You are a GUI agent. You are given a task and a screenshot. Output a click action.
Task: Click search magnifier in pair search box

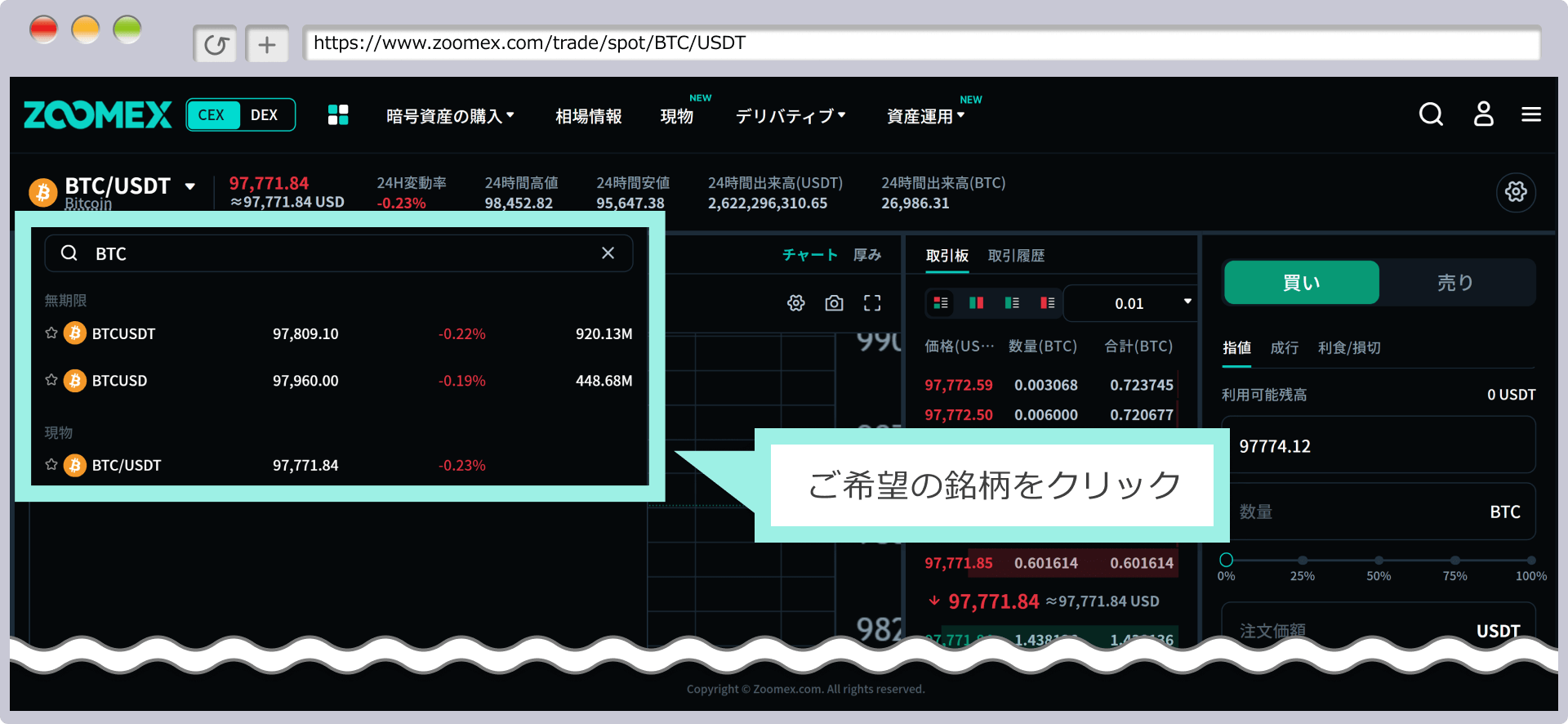[69, 253]
